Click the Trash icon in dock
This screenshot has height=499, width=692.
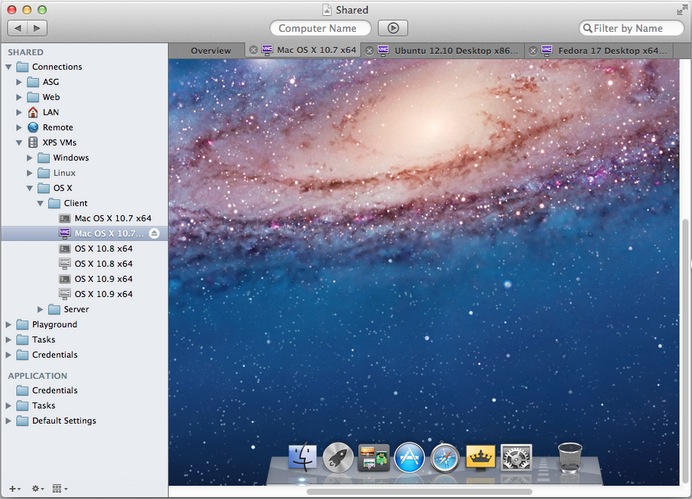(x=570, y=456)
